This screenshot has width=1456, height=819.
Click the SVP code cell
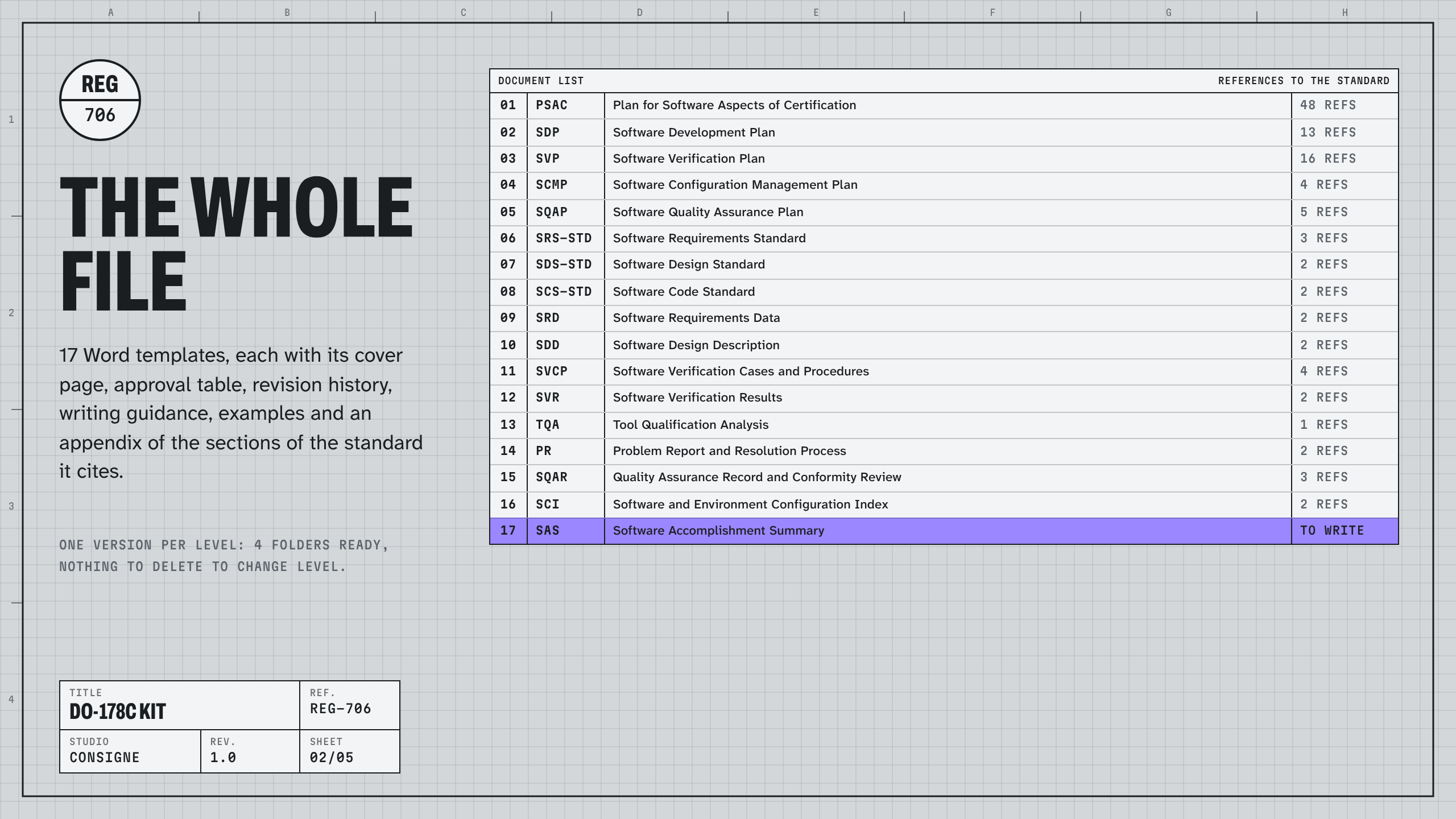[566, 159]
